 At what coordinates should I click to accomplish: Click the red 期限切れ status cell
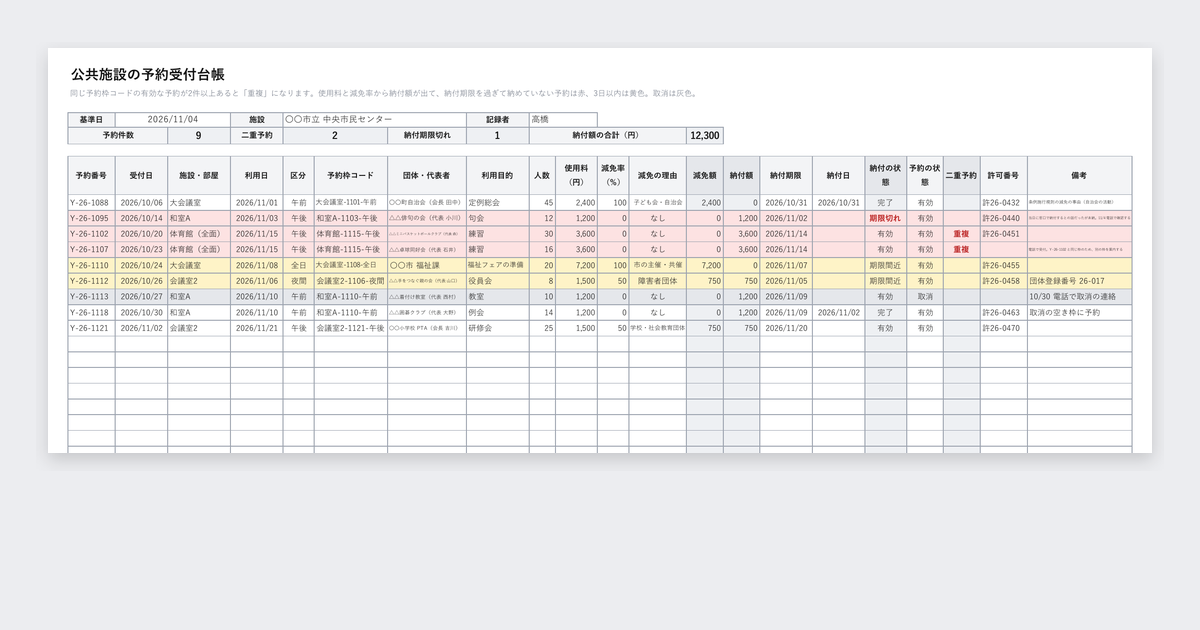pos(886,218)
